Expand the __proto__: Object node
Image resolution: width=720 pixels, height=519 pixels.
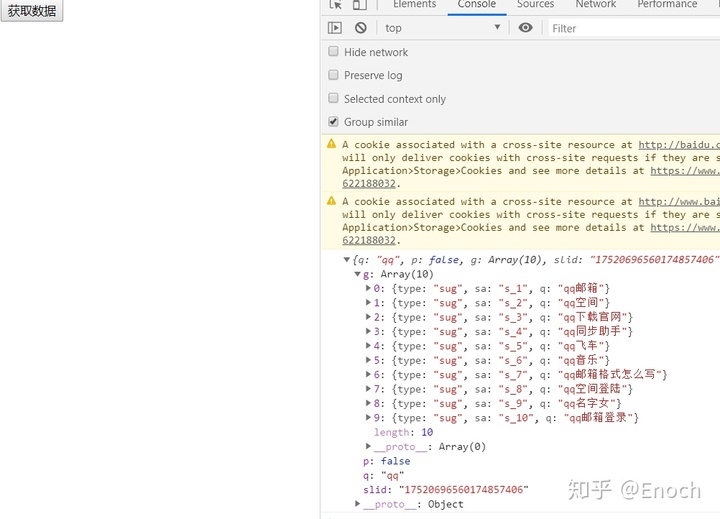pyautogui.click(x=357, y=504)
